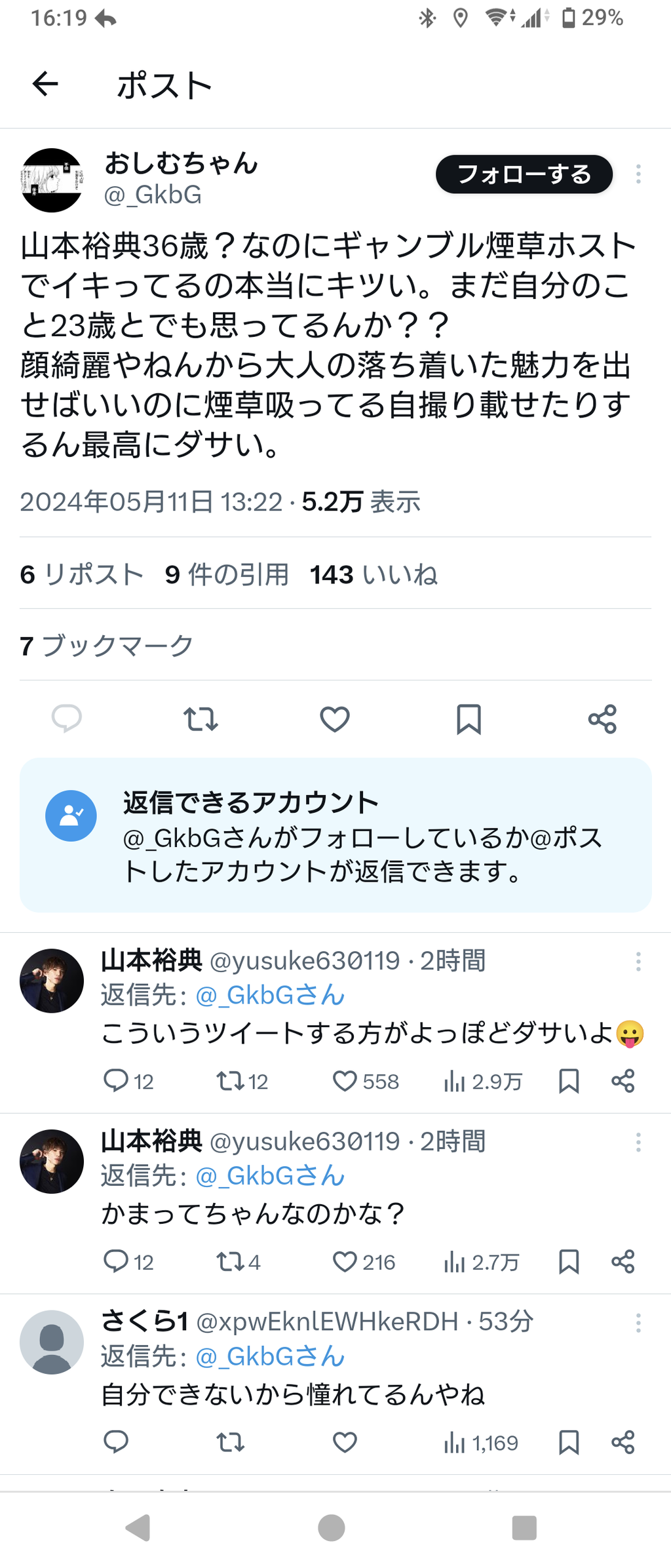Viewport: 671px width, 1568px height.
Task: Open おしむちゃん profile avatar
Action: coord(52,180)
